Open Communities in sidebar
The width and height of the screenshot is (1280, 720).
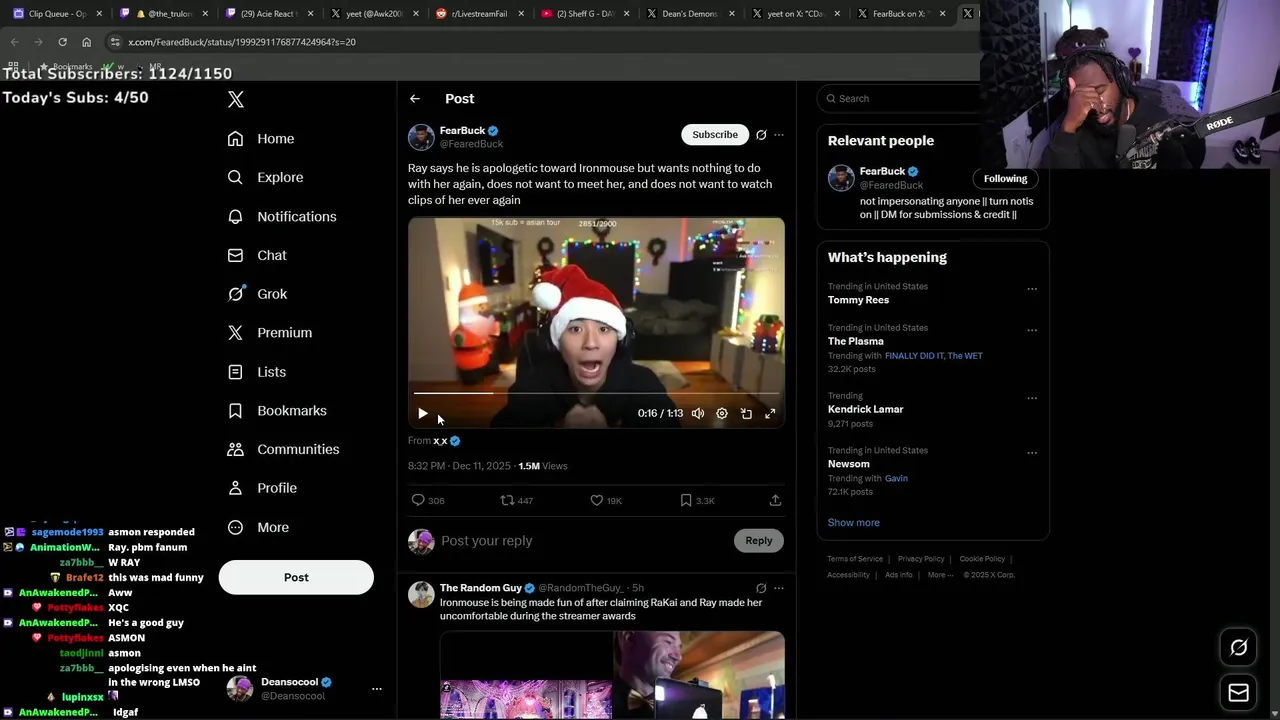click(283, 449)
